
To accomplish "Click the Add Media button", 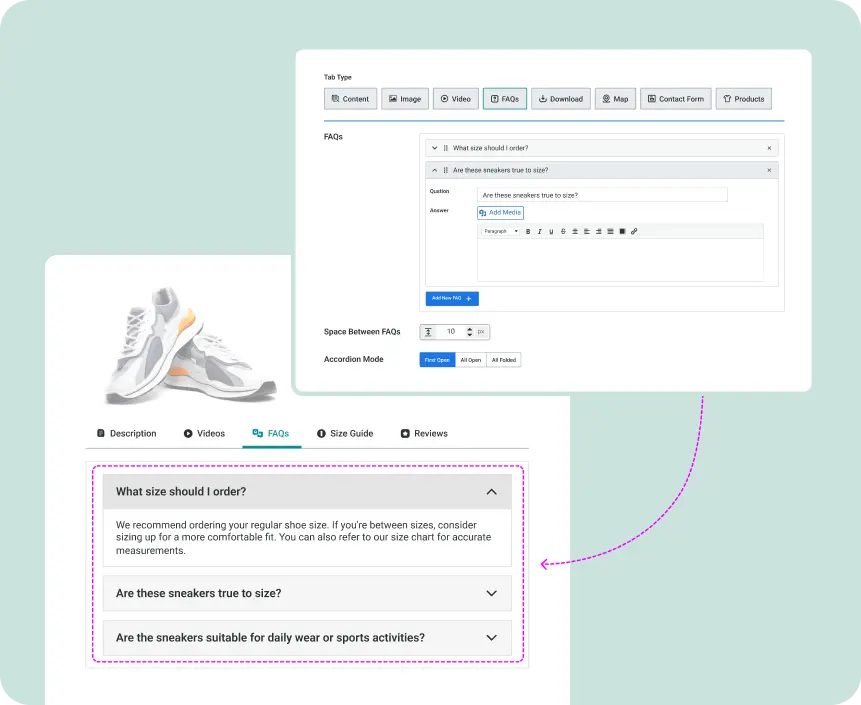I will 500,213.
